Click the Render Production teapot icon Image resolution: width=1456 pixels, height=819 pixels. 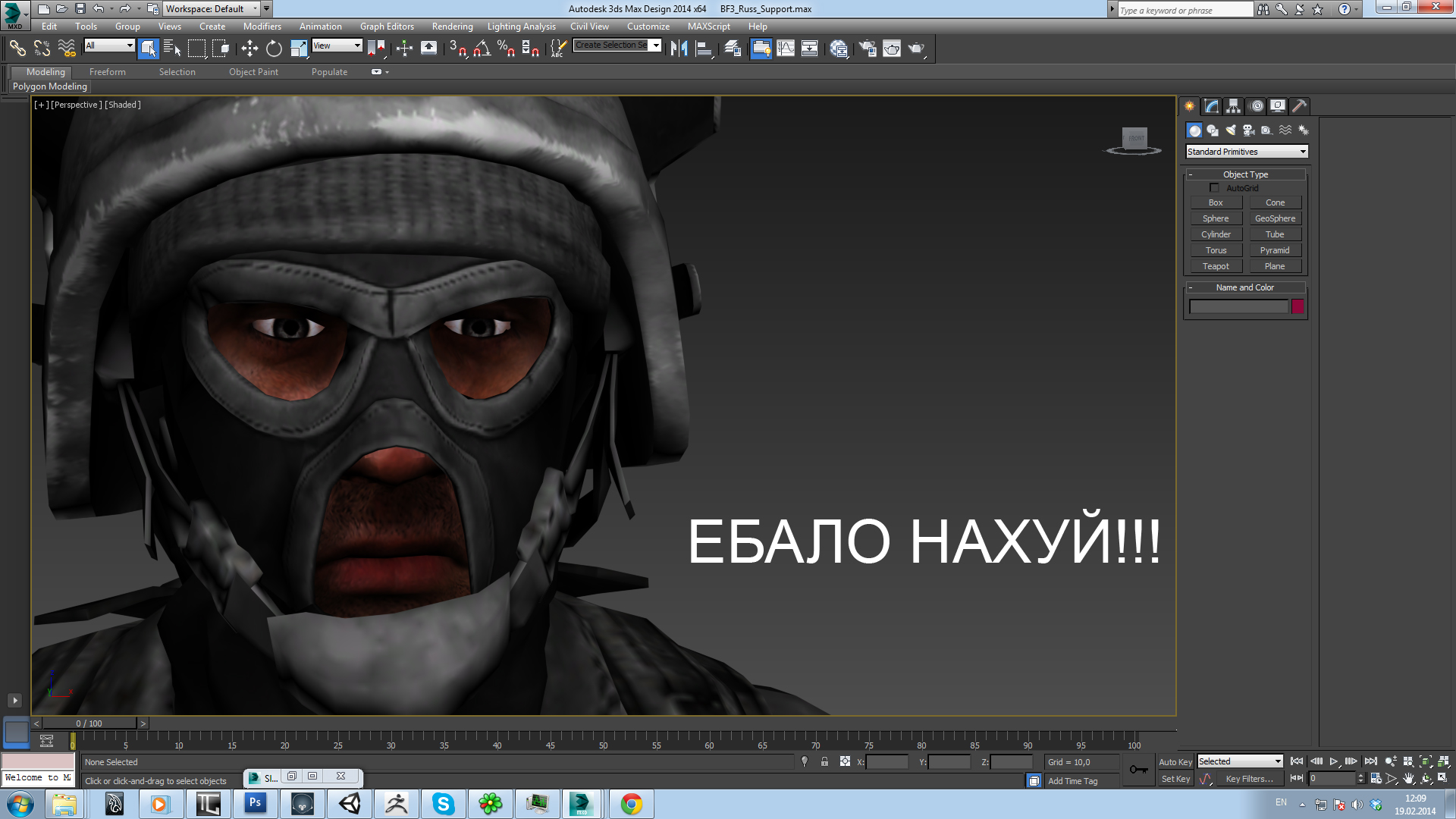917,49
